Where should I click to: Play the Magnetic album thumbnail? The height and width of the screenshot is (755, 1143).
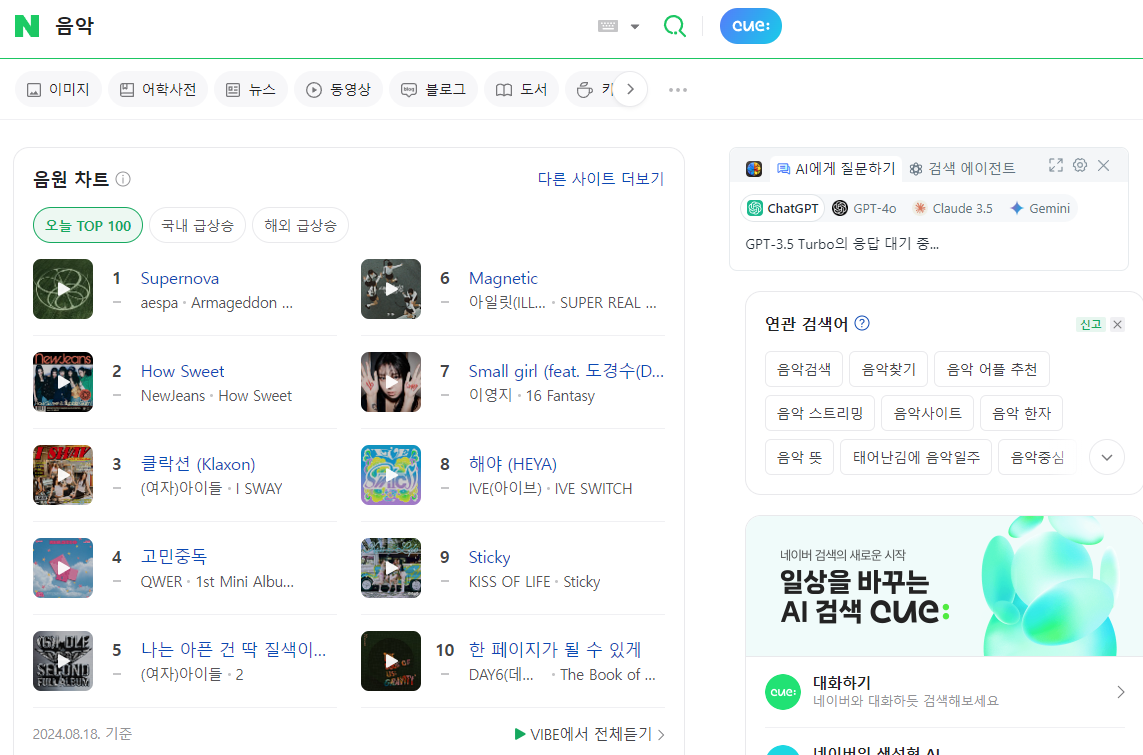391,289
